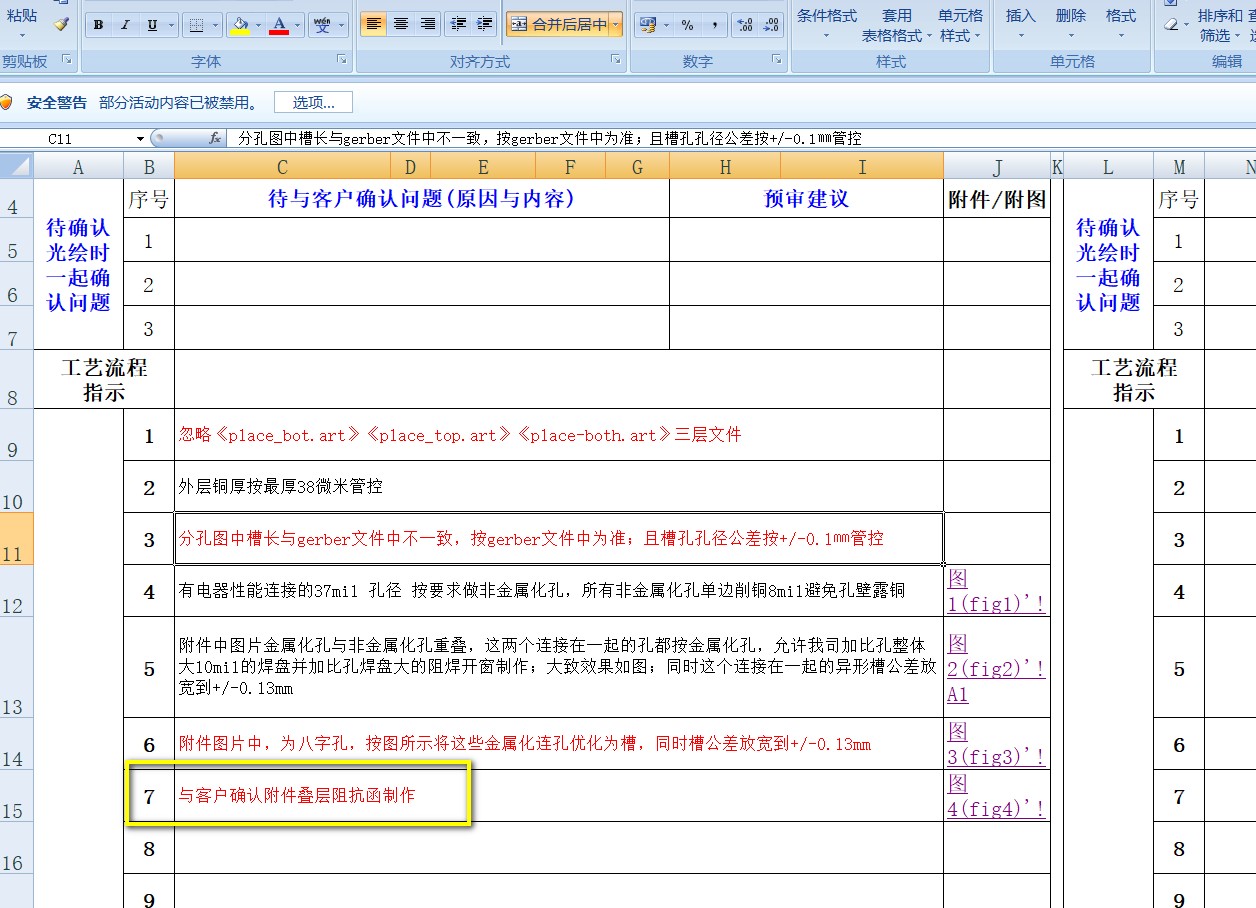Open Delete cells (删除) menu
Screen dimensions: 1256x908
coord(1071,24)
